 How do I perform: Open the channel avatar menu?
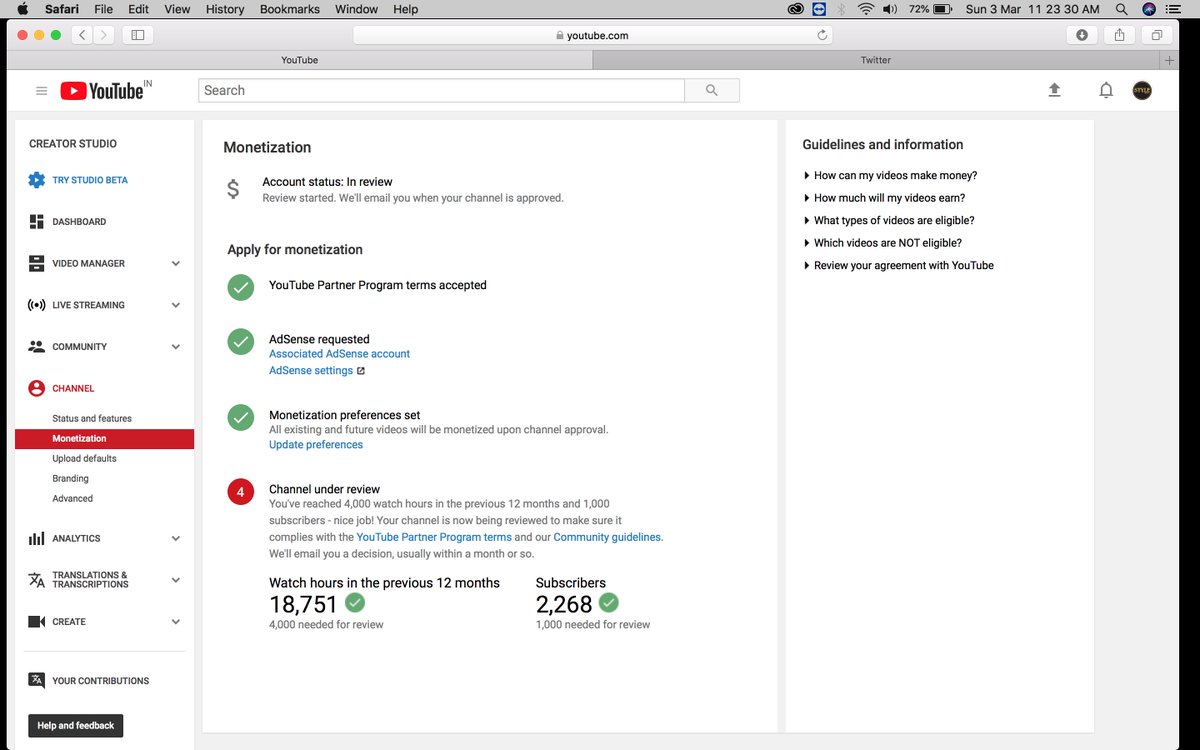pyautogui.click(x=1142, y=90)
